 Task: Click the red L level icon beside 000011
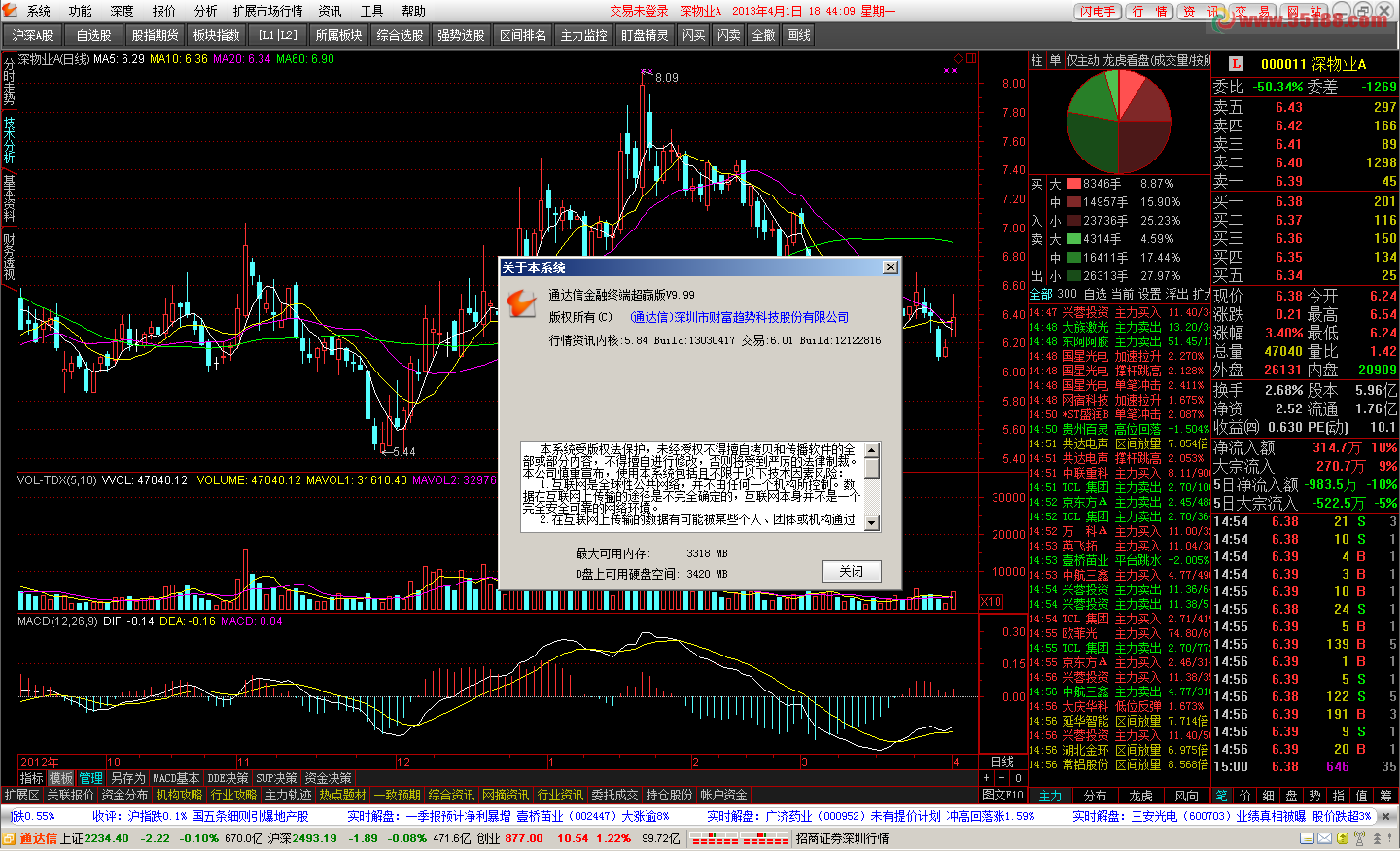[x=1236, y=63]
